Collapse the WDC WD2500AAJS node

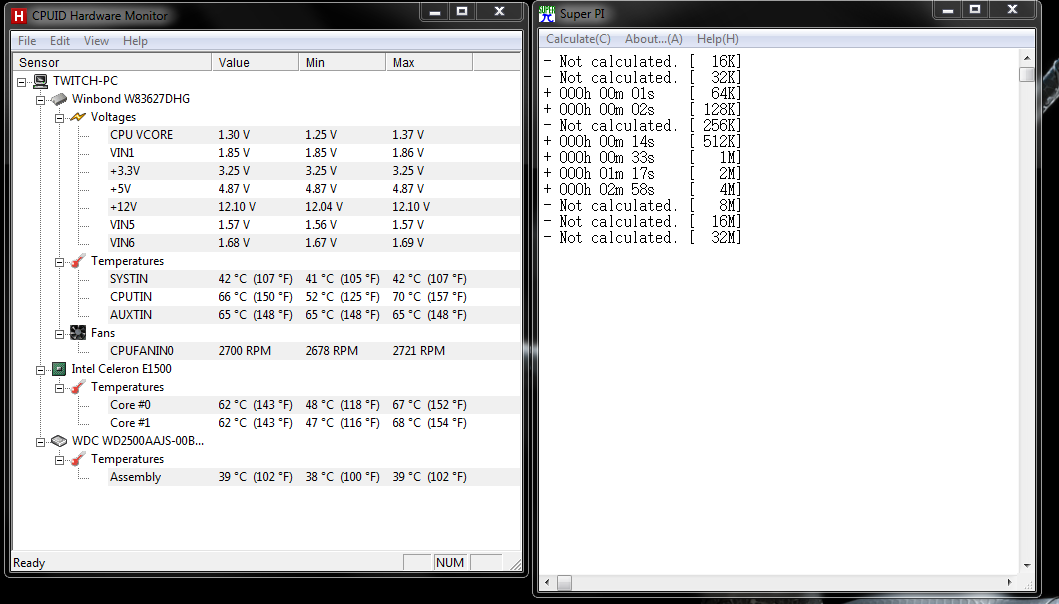click(x=41, y=442)
